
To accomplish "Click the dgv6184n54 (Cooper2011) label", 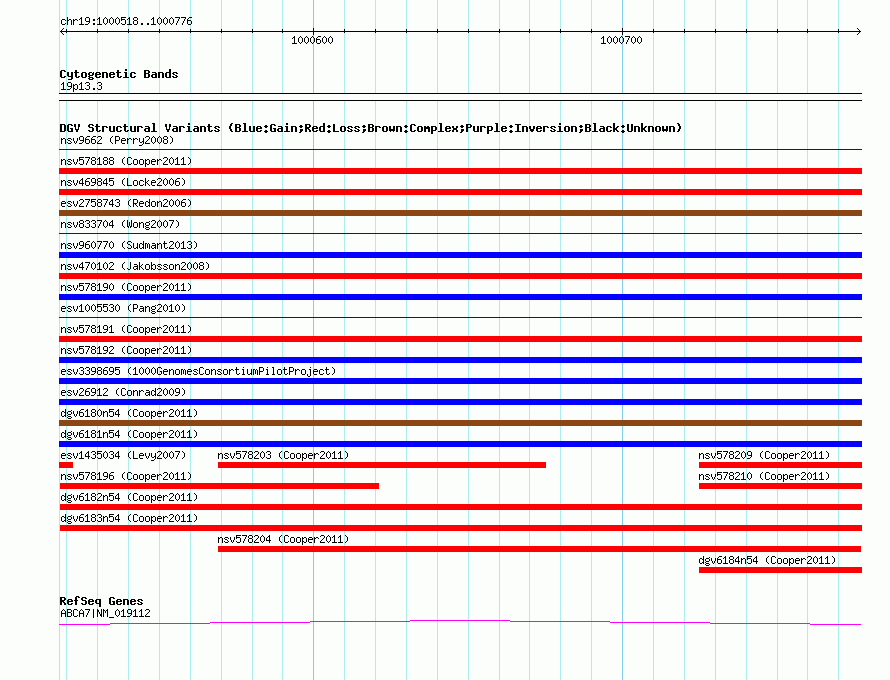I will [767, 560].
